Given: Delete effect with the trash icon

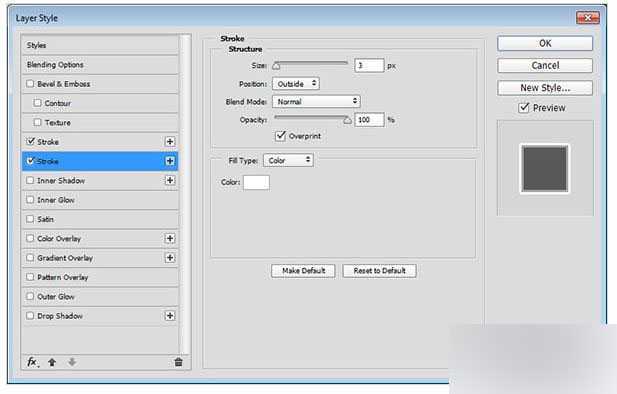Looking at the screenshot, I should (178, 362).
